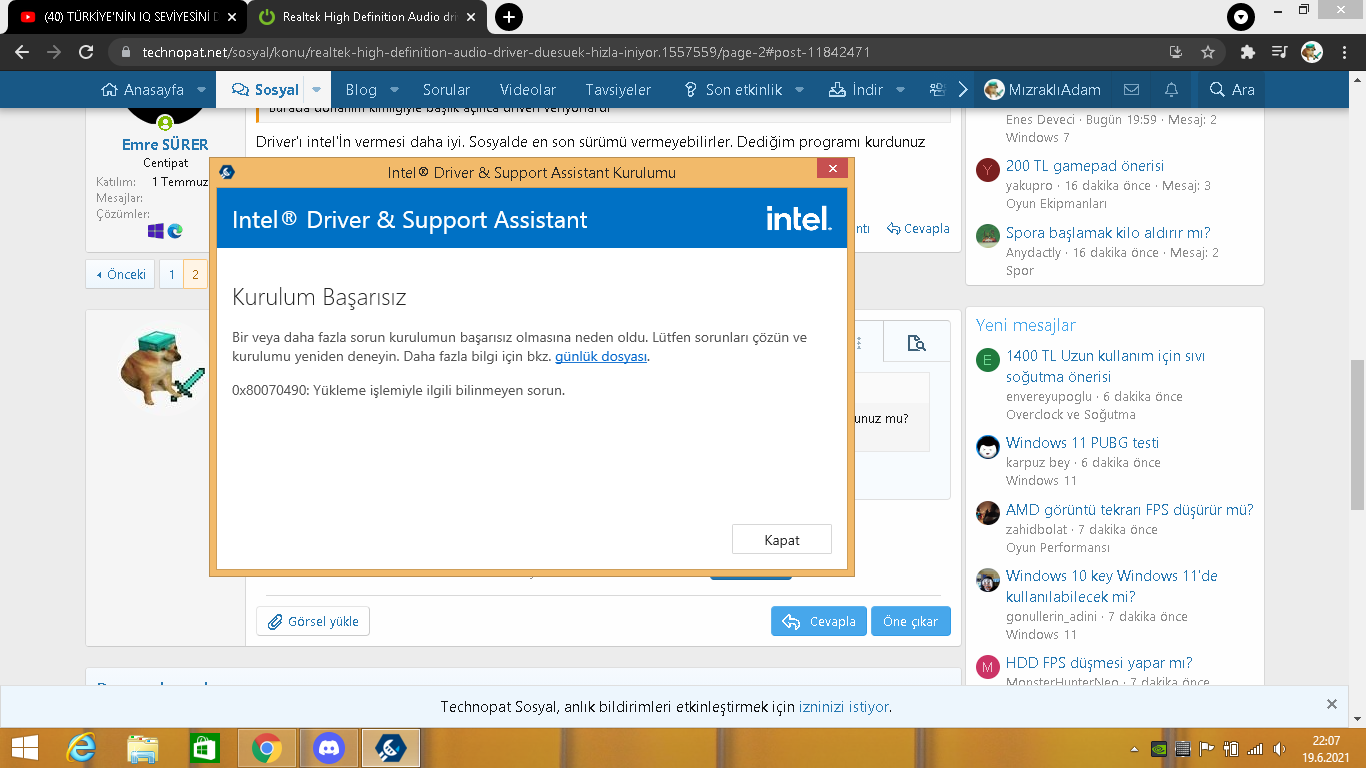Open the network signal tray icon
The image size is (1366, 768).
pyautogui.click(x=1256, y=748)
